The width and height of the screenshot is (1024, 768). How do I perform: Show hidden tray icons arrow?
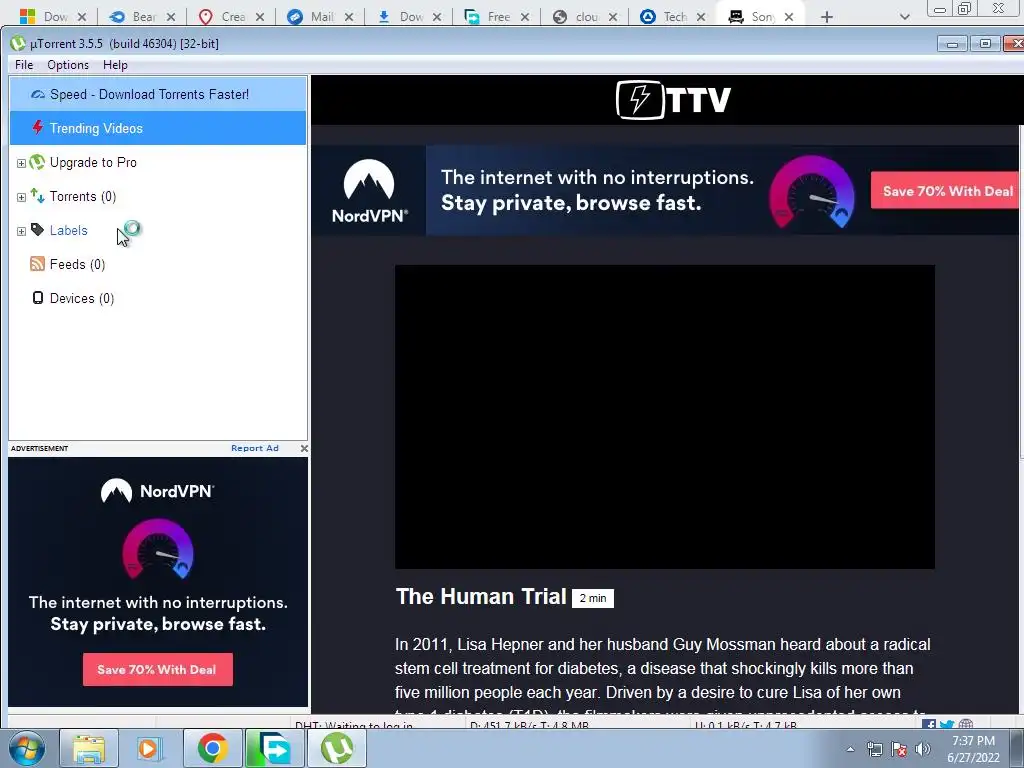pos(850,749)
